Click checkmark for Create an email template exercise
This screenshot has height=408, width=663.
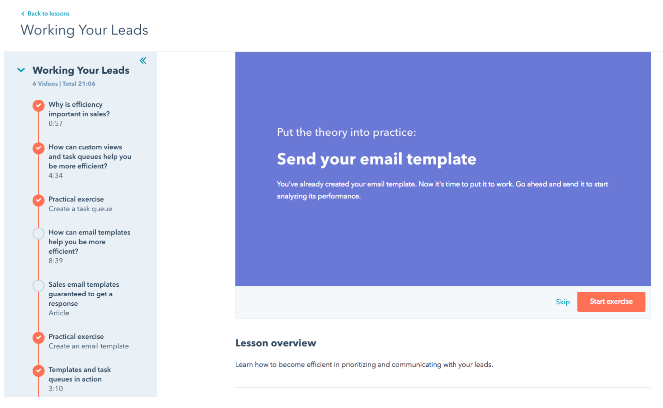(38, 337)
